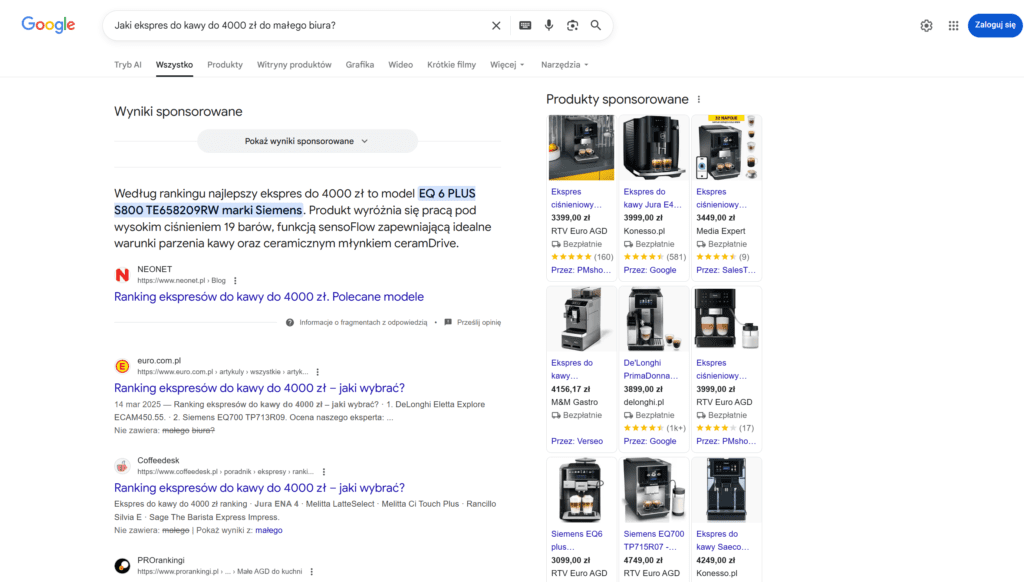
Task: Click the Google logo
Action: (47, 25)
